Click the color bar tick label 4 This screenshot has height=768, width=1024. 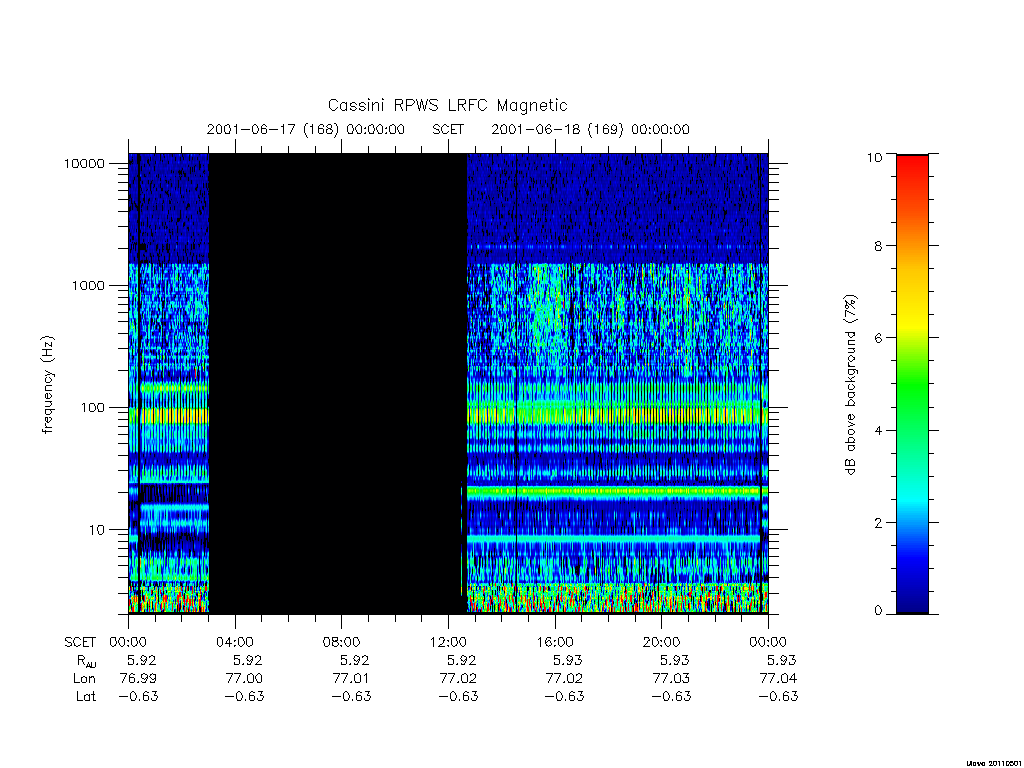pyautogui.click(x=878, y=430)
